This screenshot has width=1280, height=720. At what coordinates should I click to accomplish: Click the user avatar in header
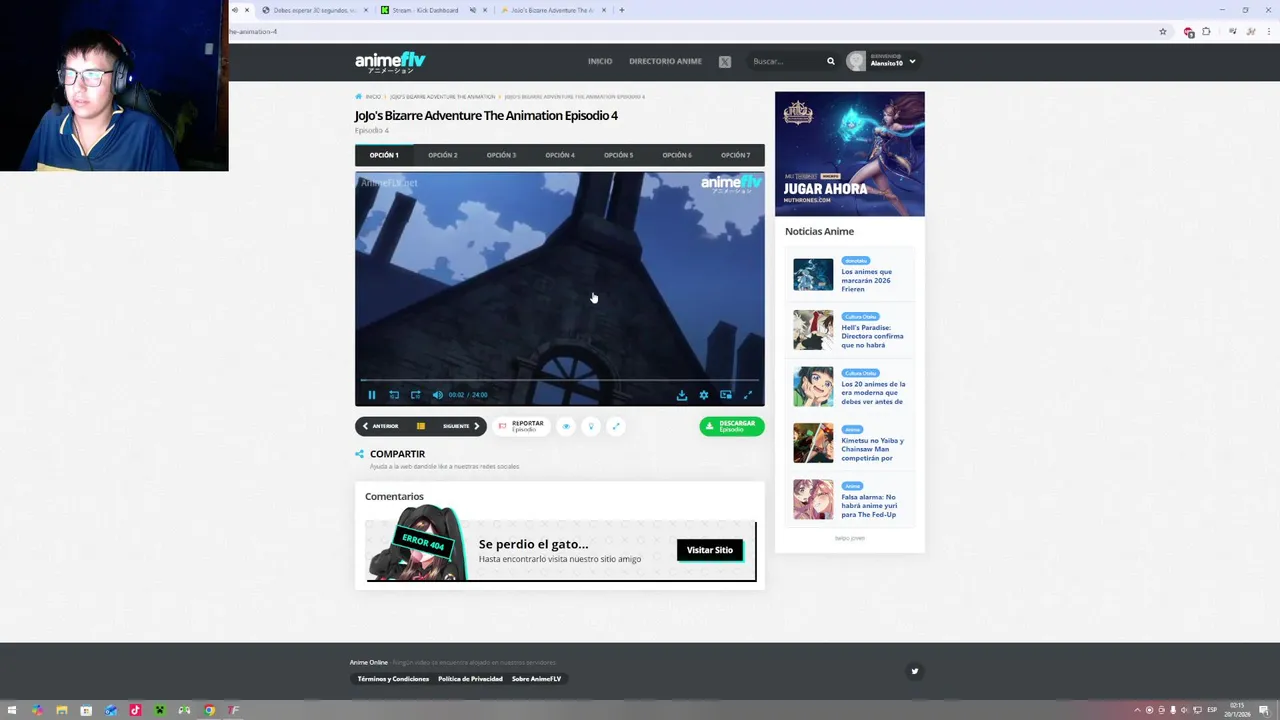point(856,61)
